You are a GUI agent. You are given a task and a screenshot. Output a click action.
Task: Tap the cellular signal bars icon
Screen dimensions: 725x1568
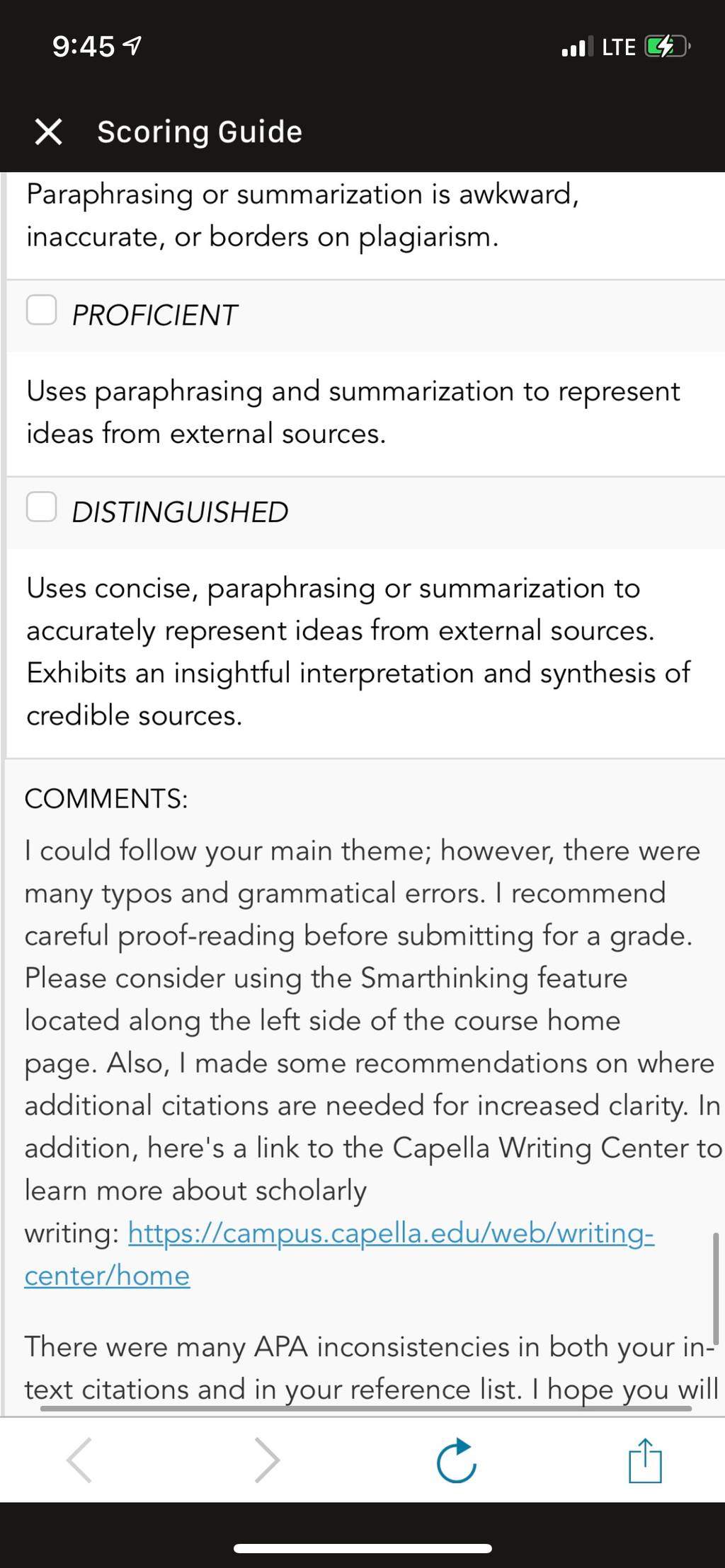click(x=573, y=47)
